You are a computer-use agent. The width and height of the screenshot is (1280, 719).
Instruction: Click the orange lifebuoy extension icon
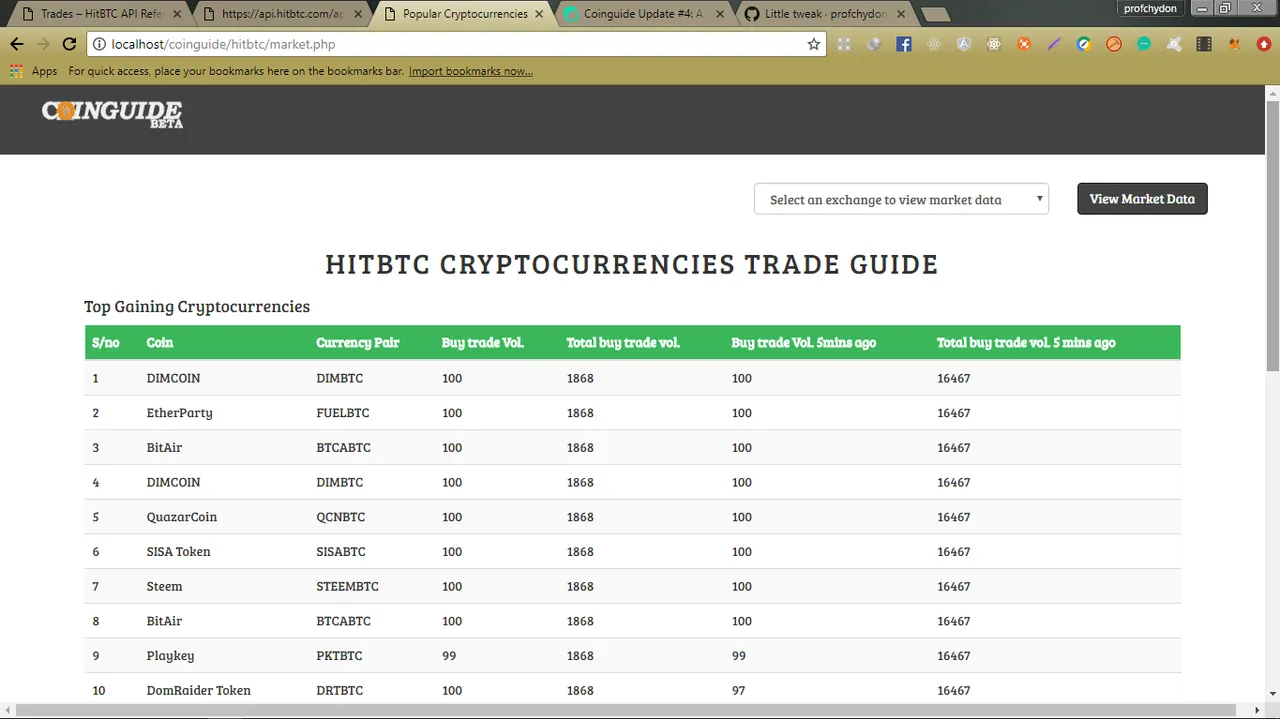[1024, 44]
